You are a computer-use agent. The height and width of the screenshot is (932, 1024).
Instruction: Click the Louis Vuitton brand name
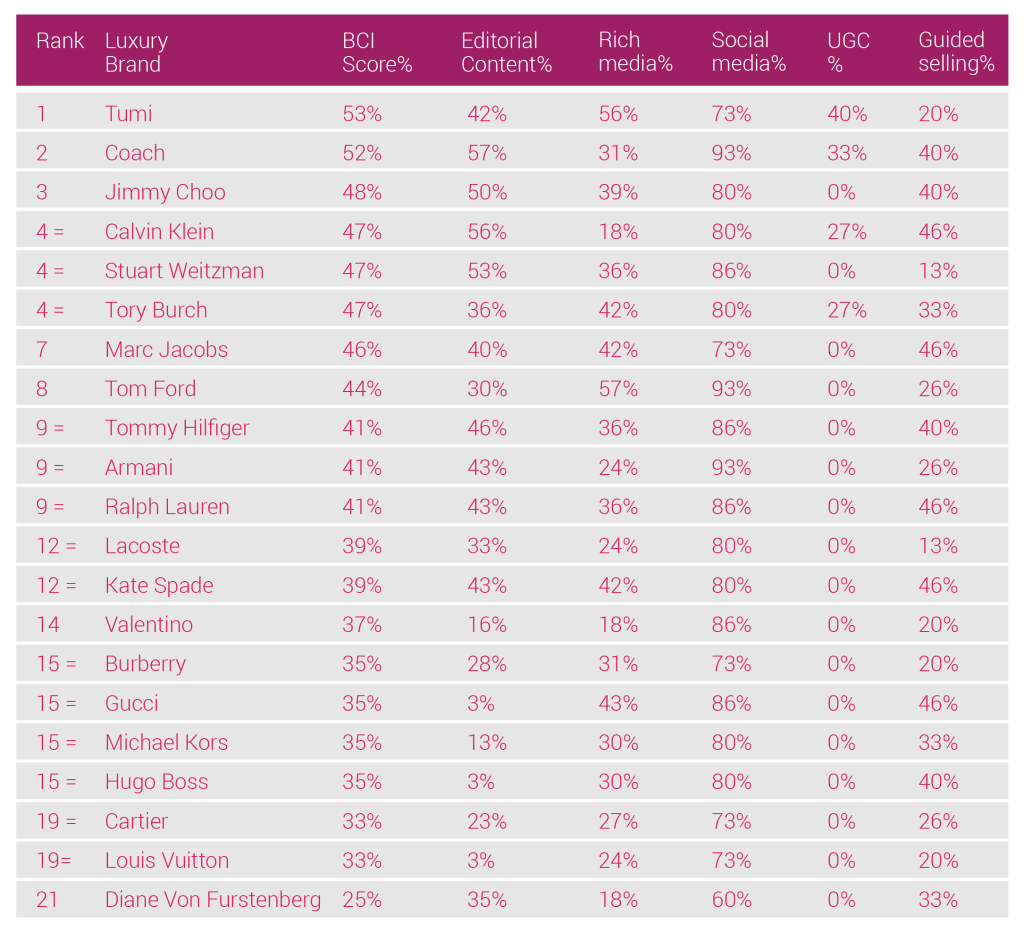pos(167,860)
